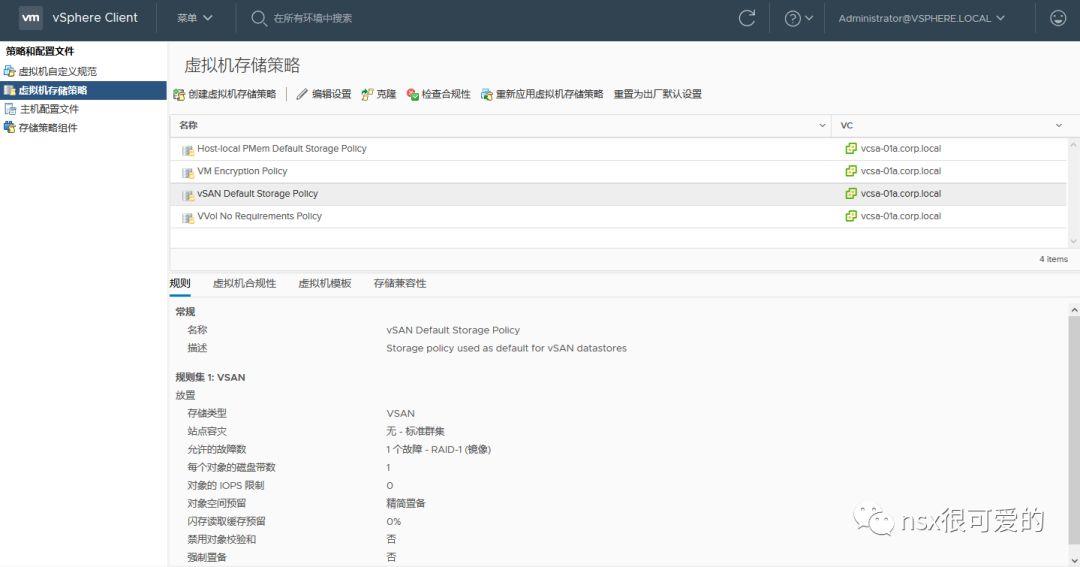Open 存储策略组件 in the sidebar
The height and width of the screenshot is (567, 1080).
pyautogui.click(x=48, y=127)
